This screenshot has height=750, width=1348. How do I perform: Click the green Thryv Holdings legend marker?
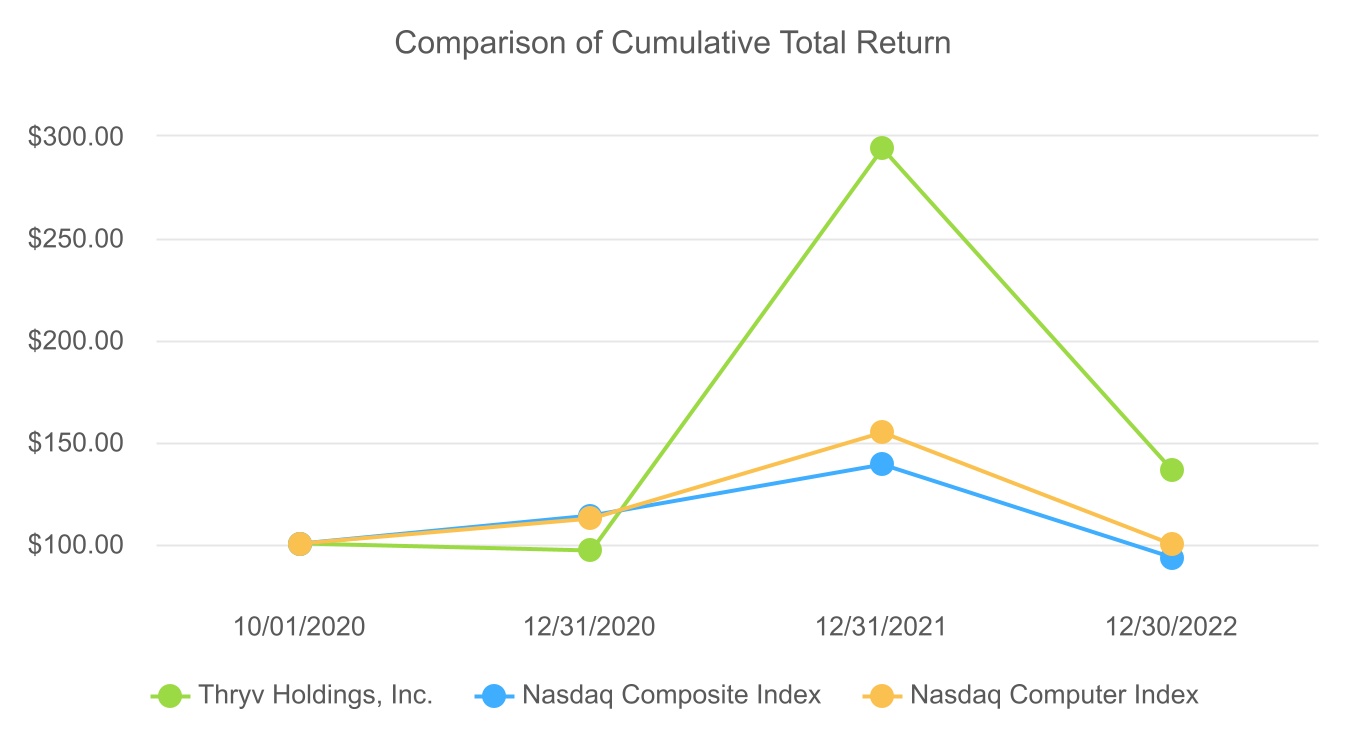click(171, 695)
